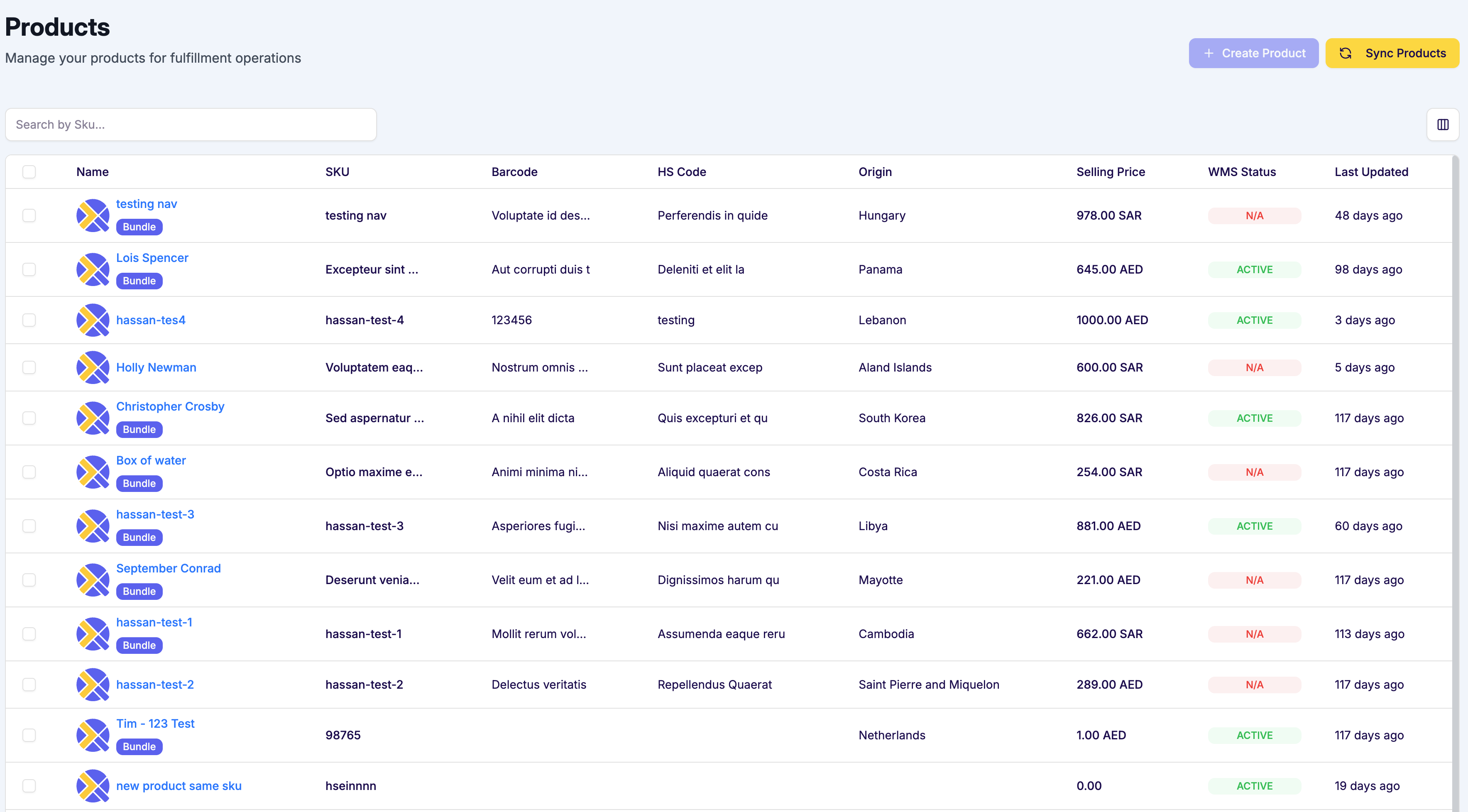Open the testing nav product link
The width and height of the screenshot is (1468, 812).
146,203
